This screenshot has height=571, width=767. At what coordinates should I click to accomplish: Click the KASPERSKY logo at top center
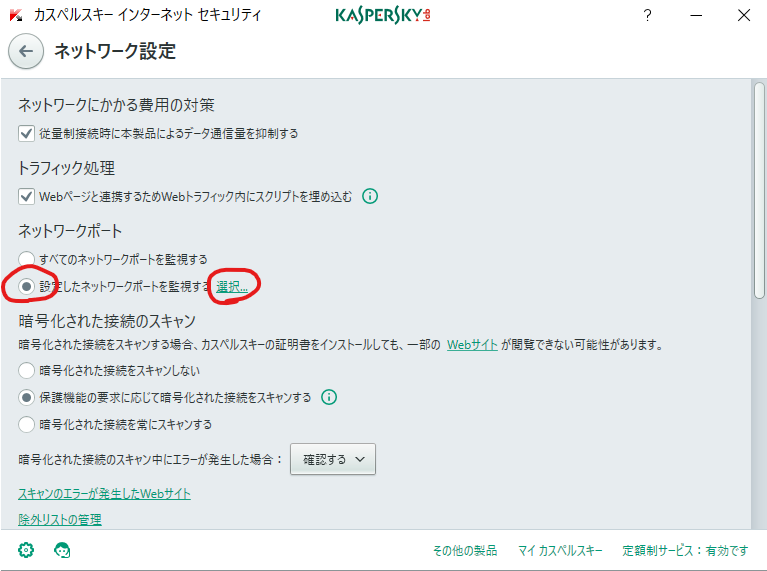click(383, 16)
